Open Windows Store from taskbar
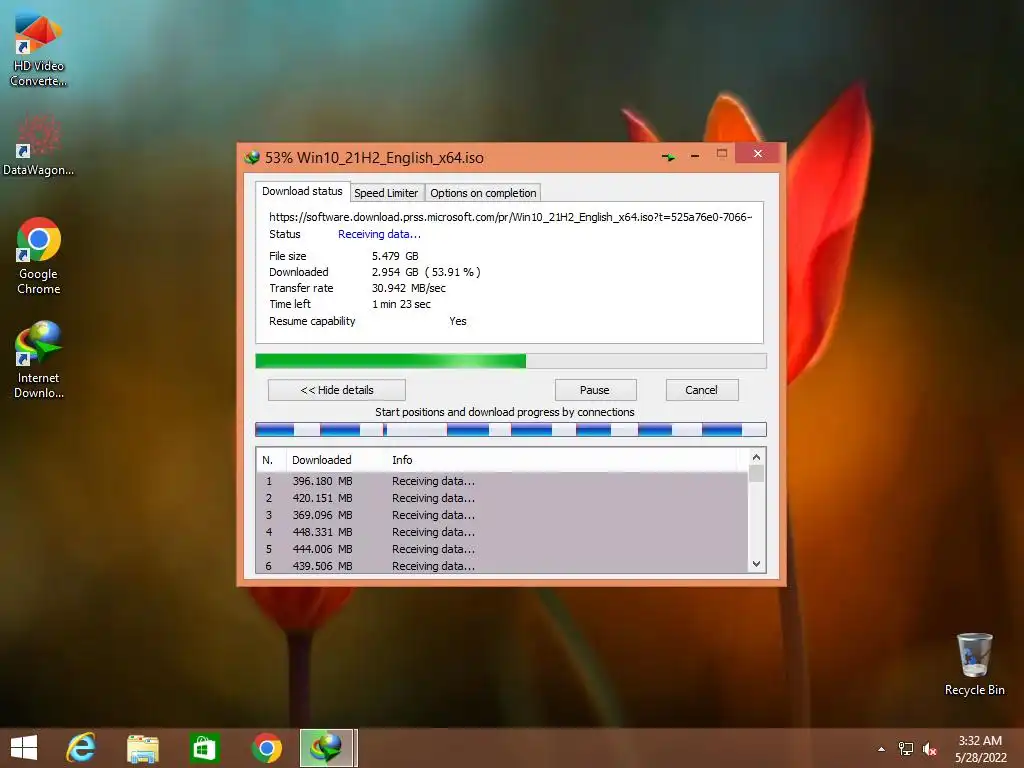The height and width of the screenshot is (768, 1024). click(204, 748)
